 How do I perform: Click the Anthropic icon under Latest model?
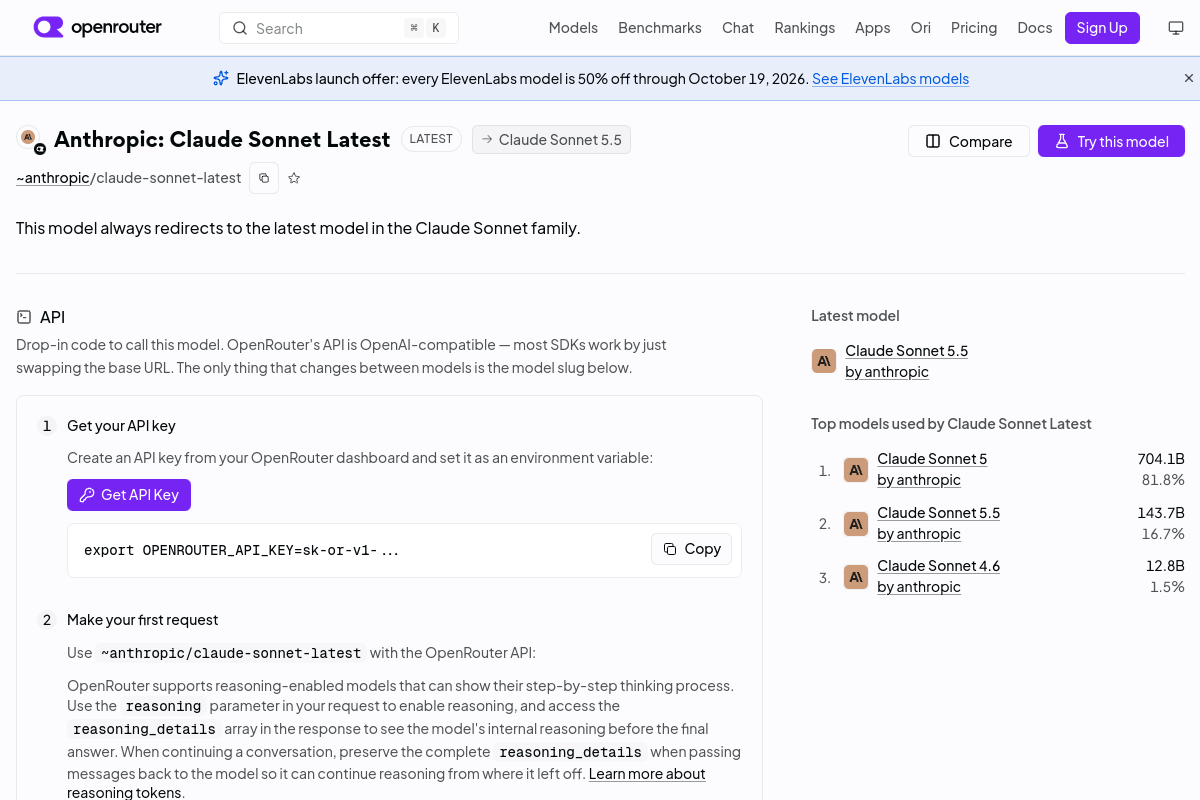[x=824, y=361]
